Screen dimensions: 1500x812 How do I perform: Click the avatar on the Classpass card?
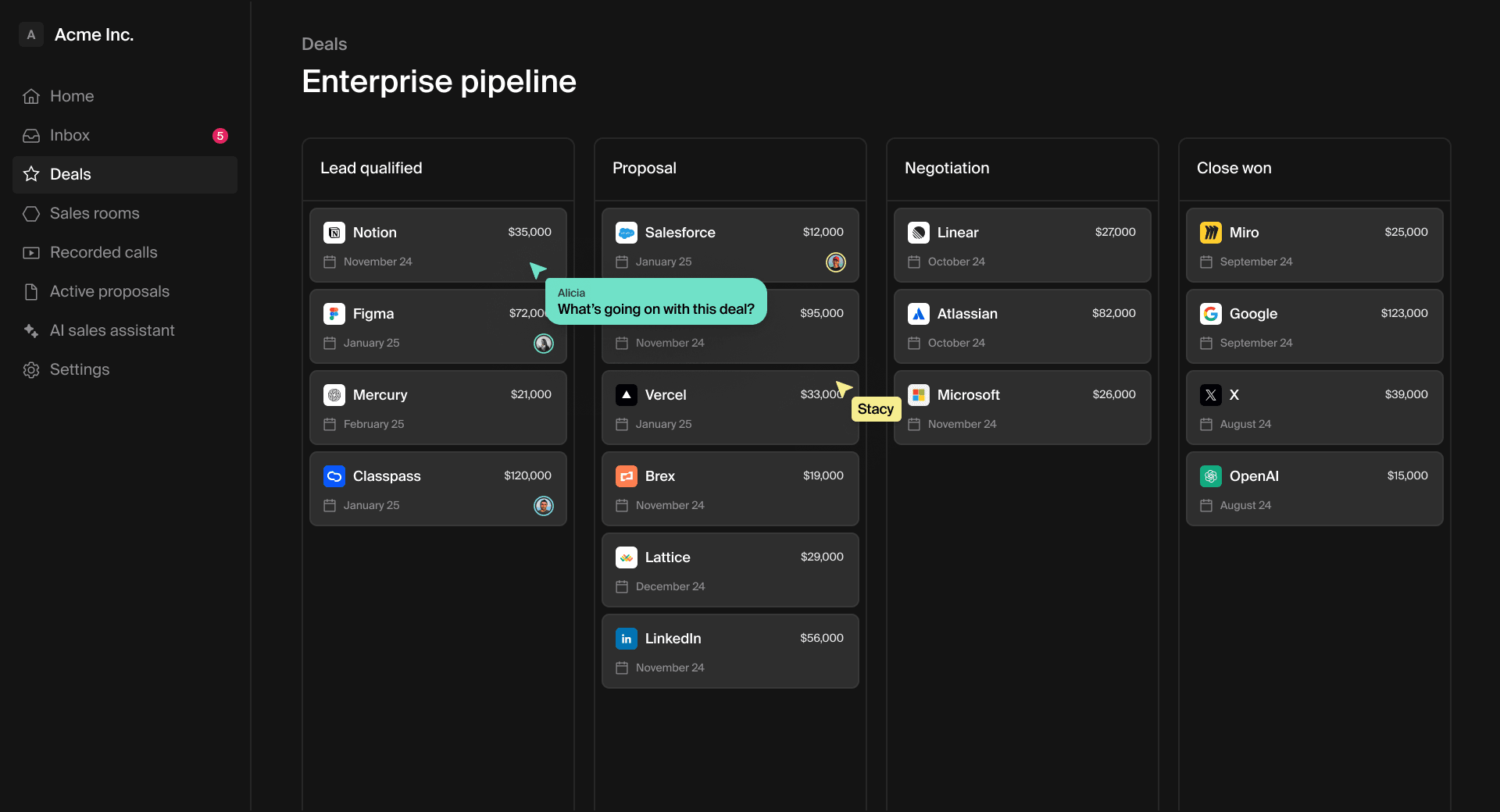point(544,505)
